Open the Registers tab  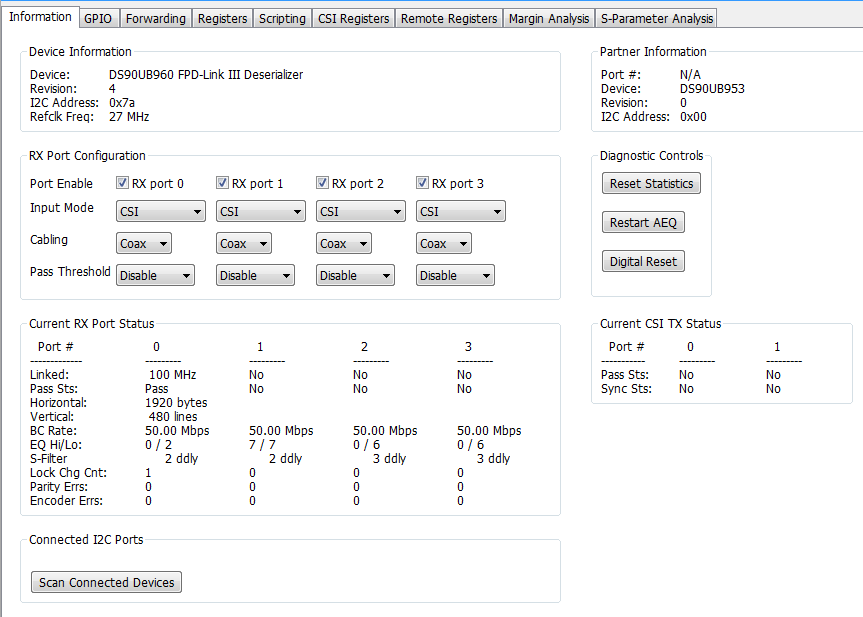tap(222, 18)
